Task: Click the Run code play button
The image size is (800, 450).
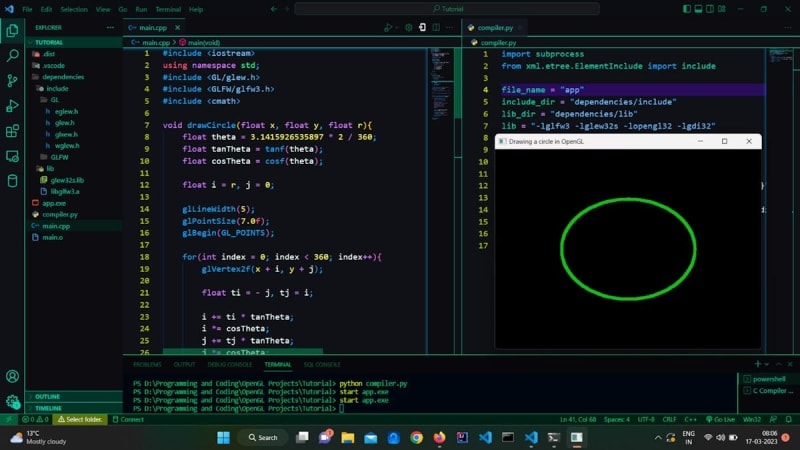Action: click(x=388, y=28)
